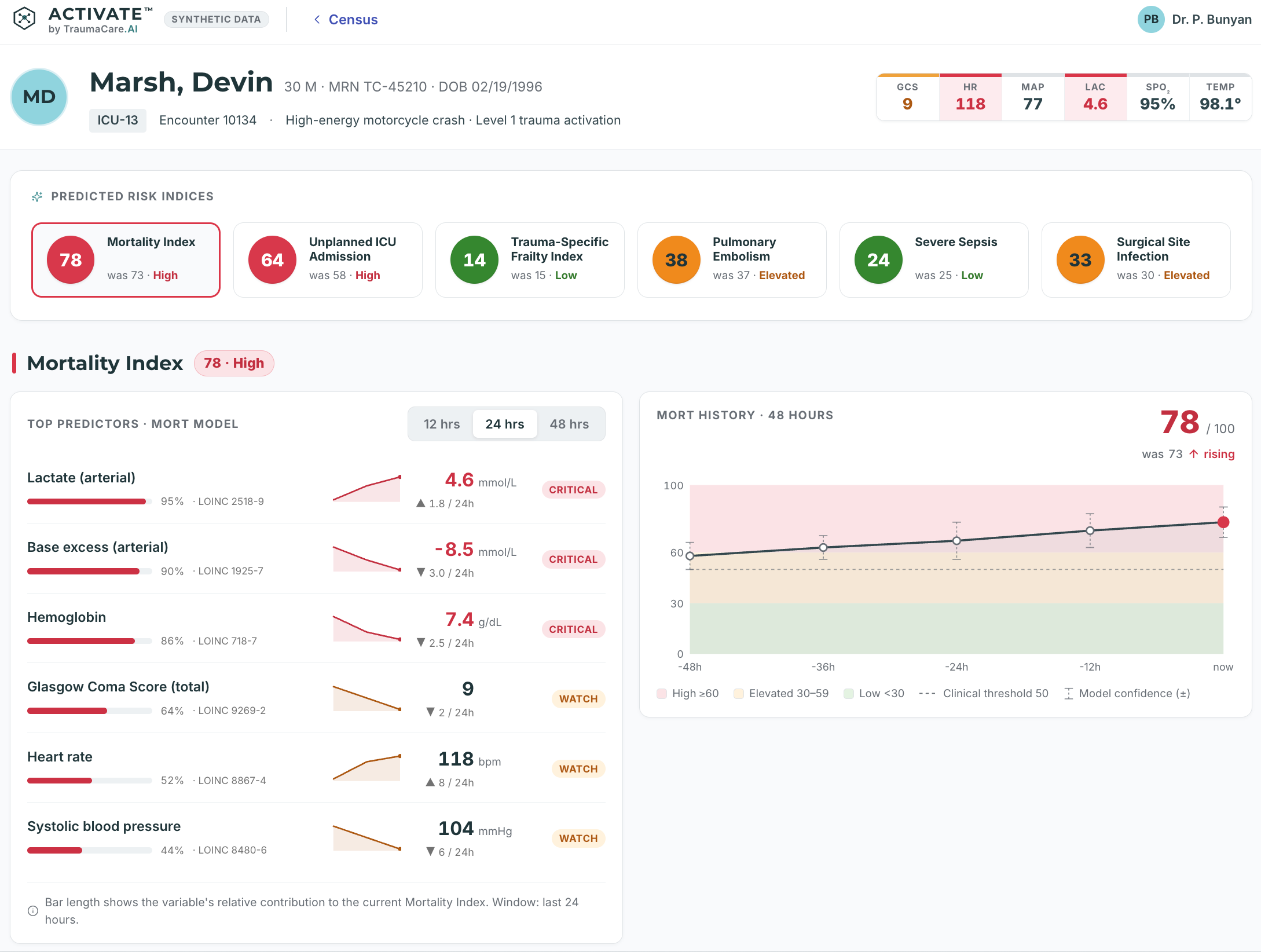Click the Elevated 30–59 legend swatch
Image resolution: width=1261 pixels, height=952 pixels.
tap(739, 694)
